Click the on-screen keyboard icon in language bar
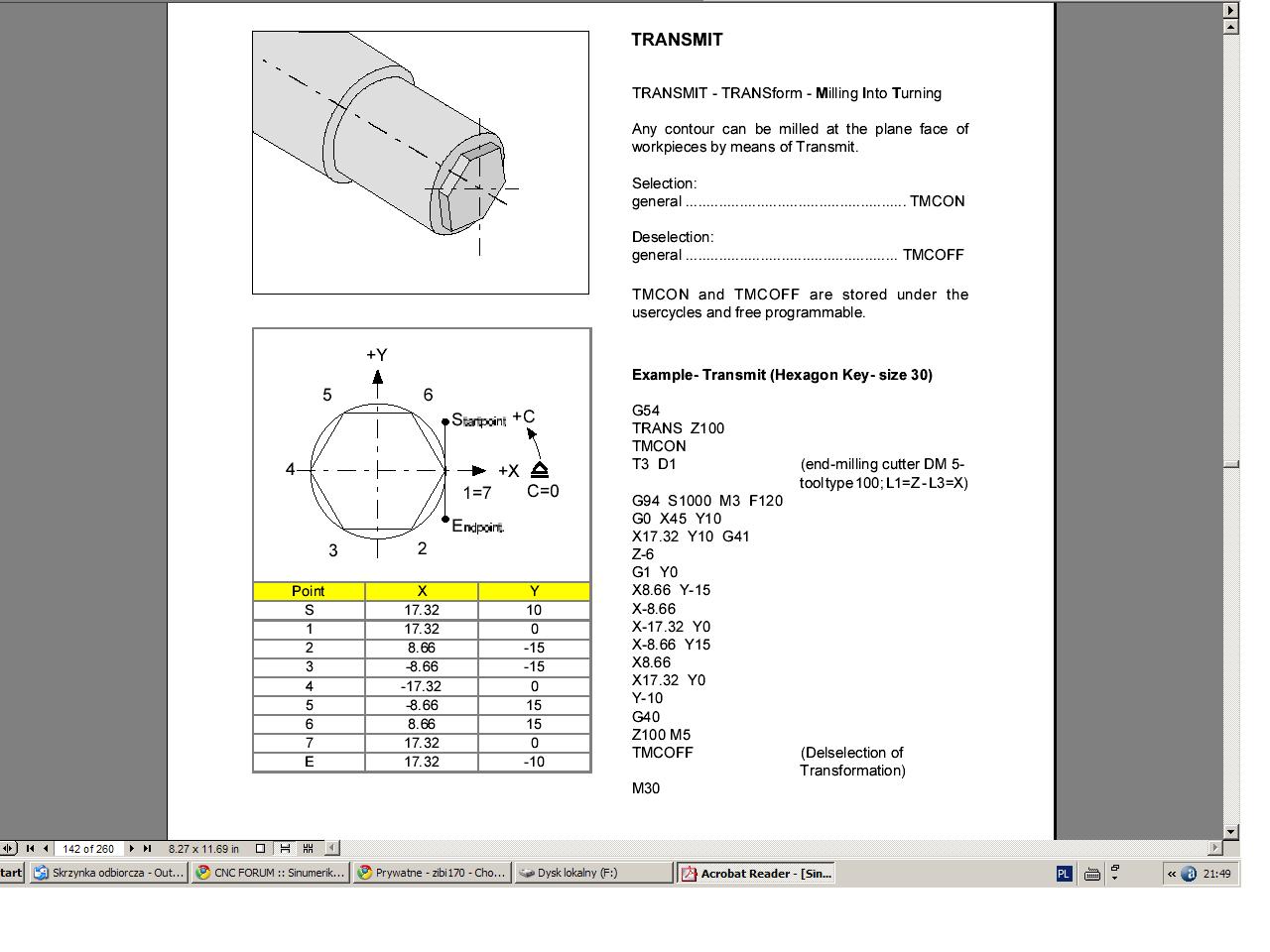 click(x=1091, y=874)
